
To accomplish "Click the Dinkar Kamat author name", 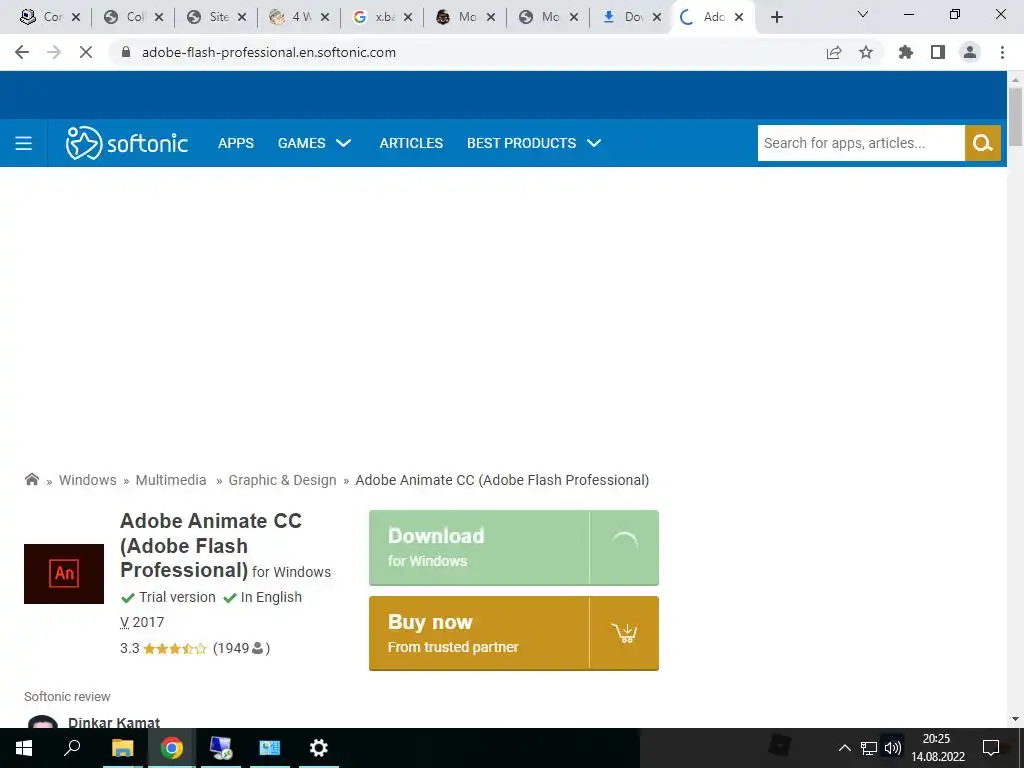I will [x=114, y=722].
